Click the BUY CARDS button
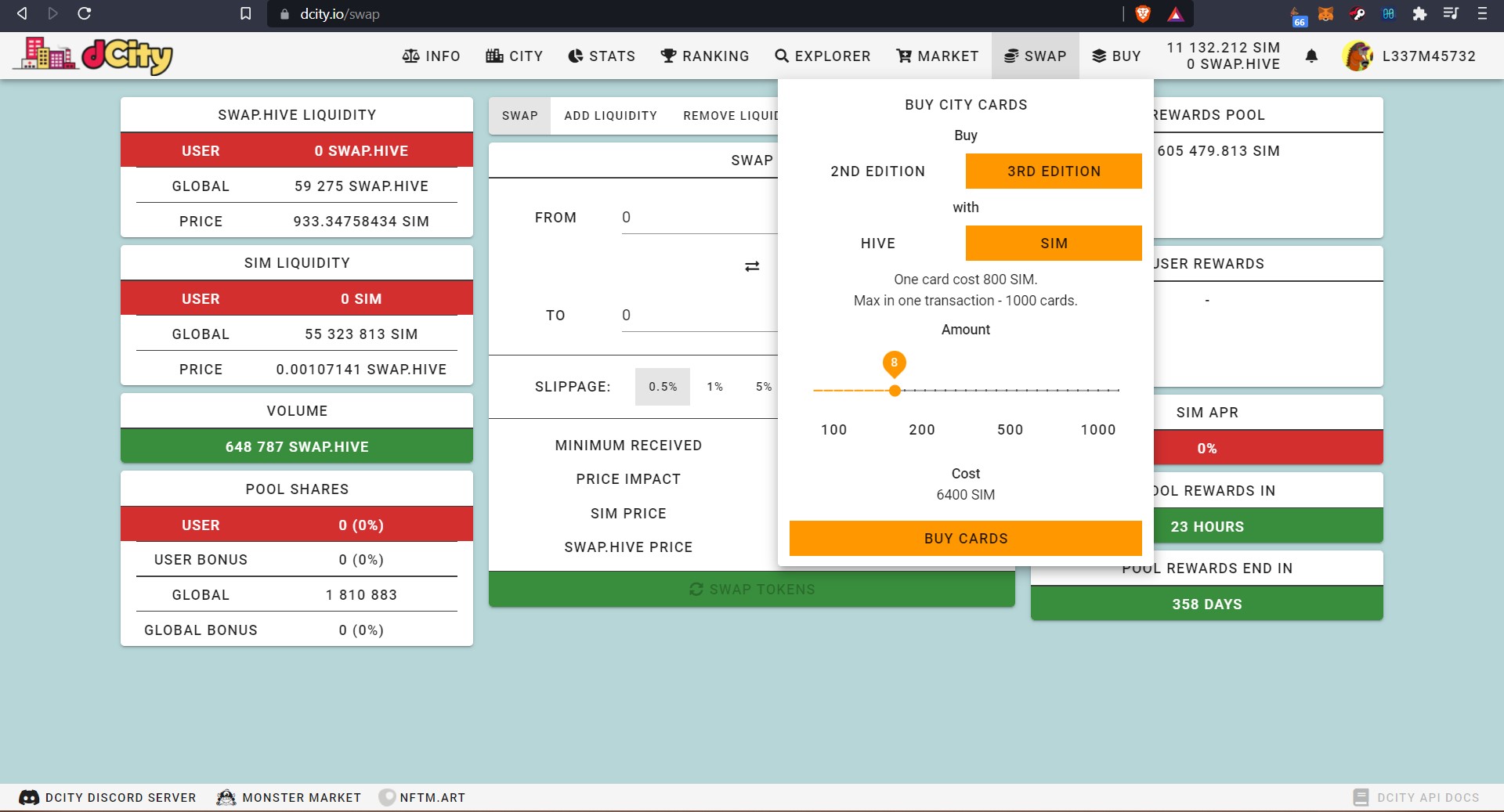Screen dimensions: 1504x812 pyautogui.click(x=965, y=538)
